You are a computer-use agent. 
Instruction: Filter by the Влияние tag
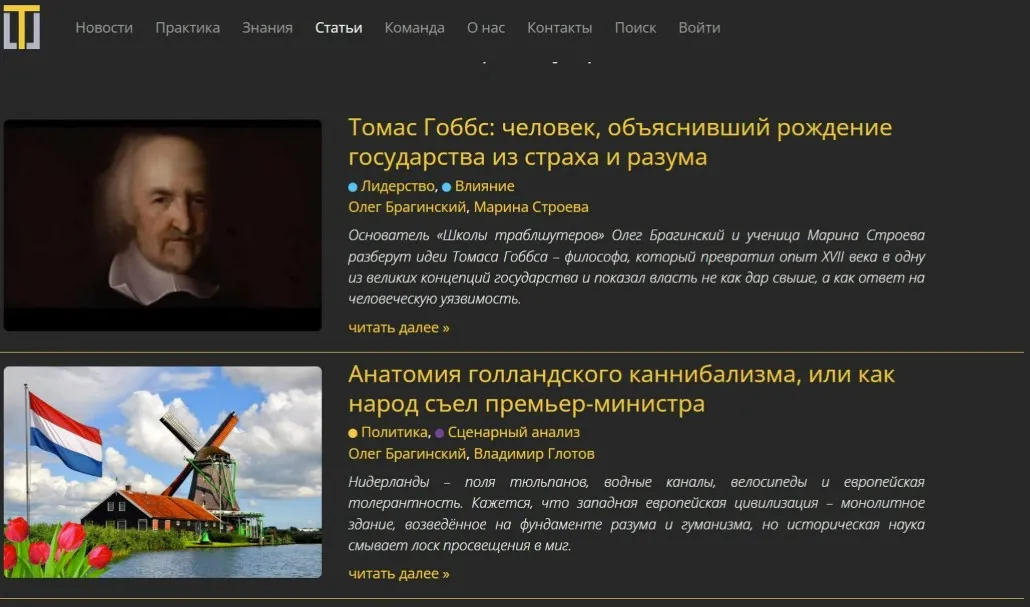coord(485,186)
